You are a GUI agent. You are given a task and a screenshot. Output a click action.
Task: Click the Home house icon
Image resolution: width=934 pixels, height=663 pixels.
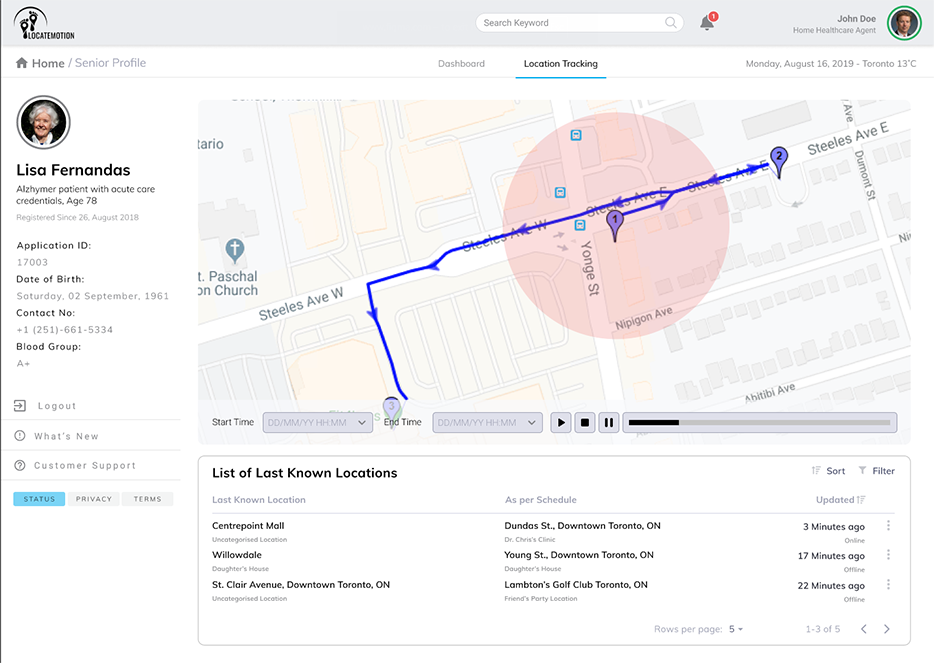click(x=22, y=63)
